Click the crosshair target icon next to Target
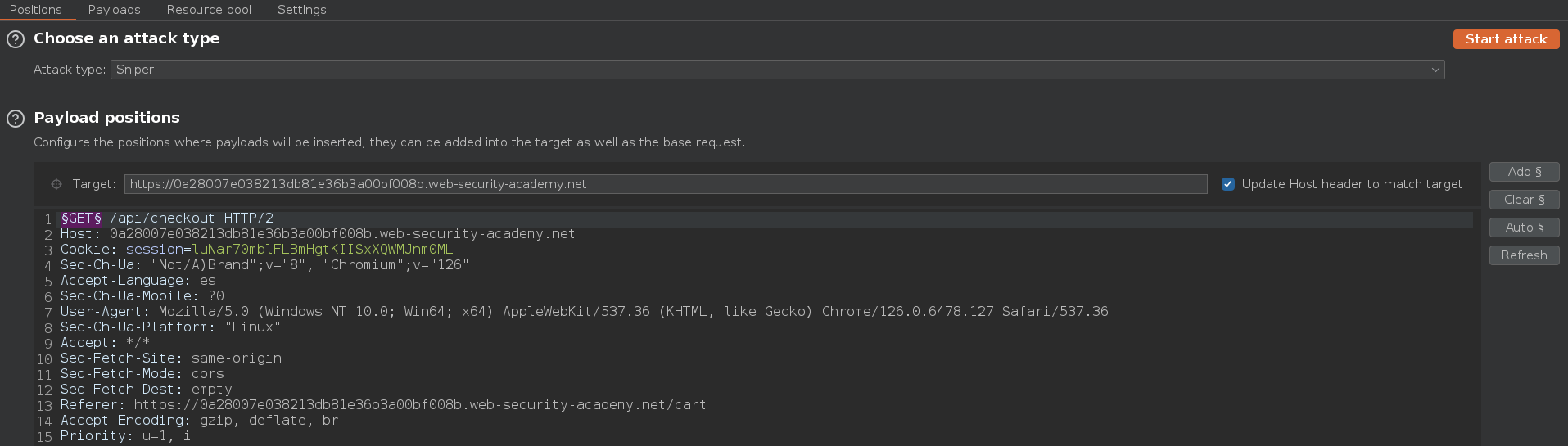Image resolution: width=1568 pixels, height=446 pixels. [56, 184]
